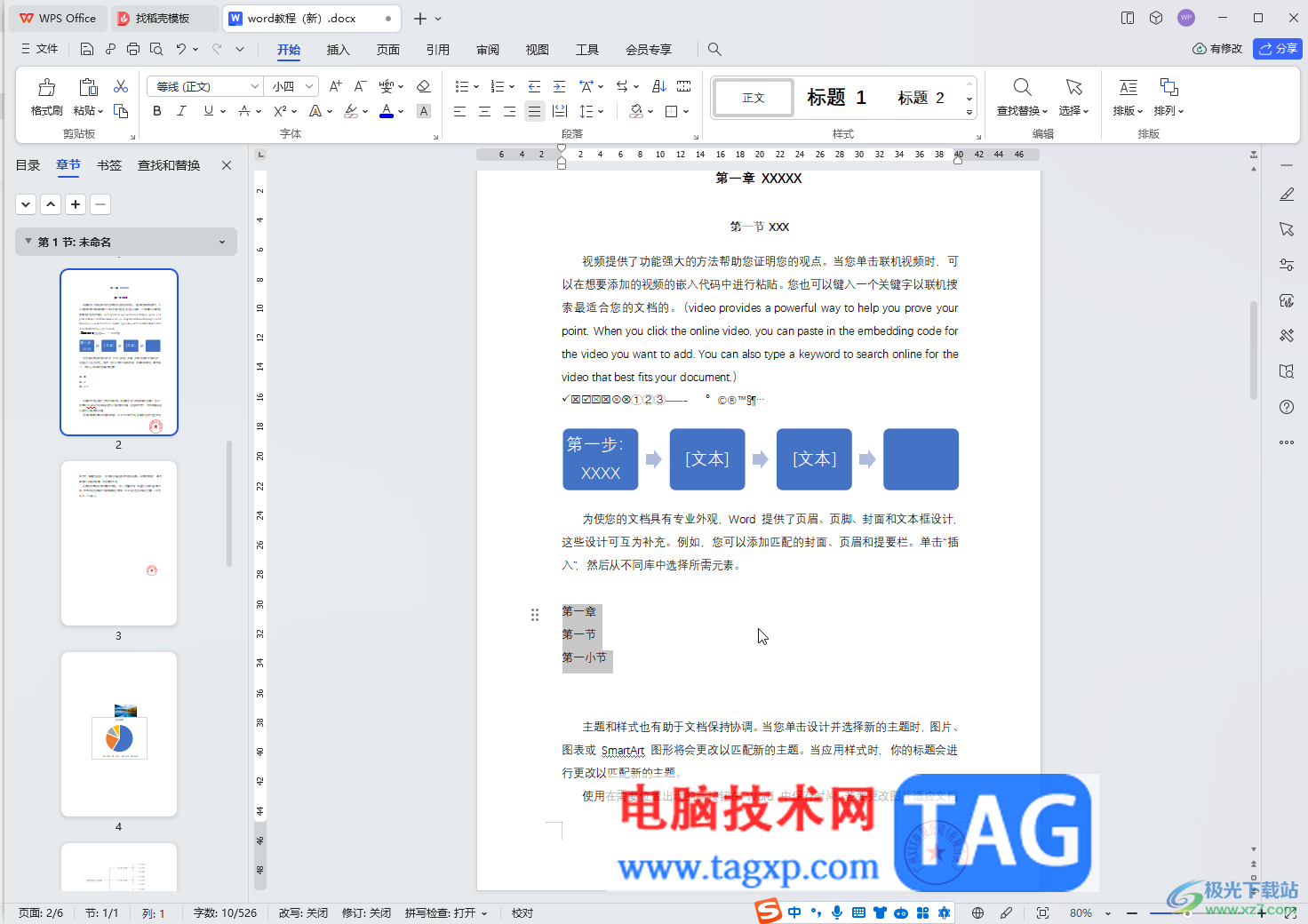Toggle track changes (修订: 关闭) in status bar

(366, 913)
